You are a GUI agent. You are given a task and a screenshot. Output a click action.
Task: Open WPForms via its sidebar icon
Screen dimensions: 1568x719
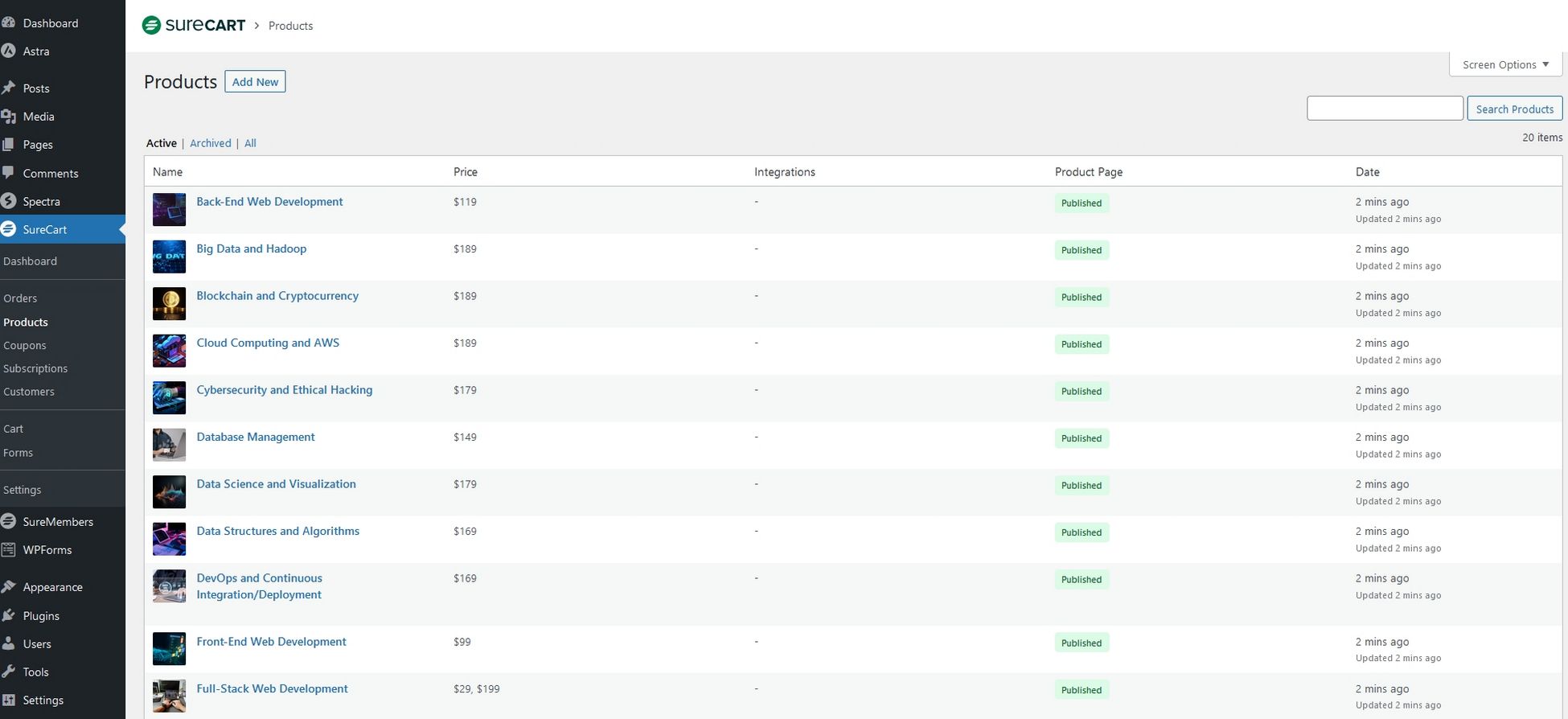(x=9, y=550)
